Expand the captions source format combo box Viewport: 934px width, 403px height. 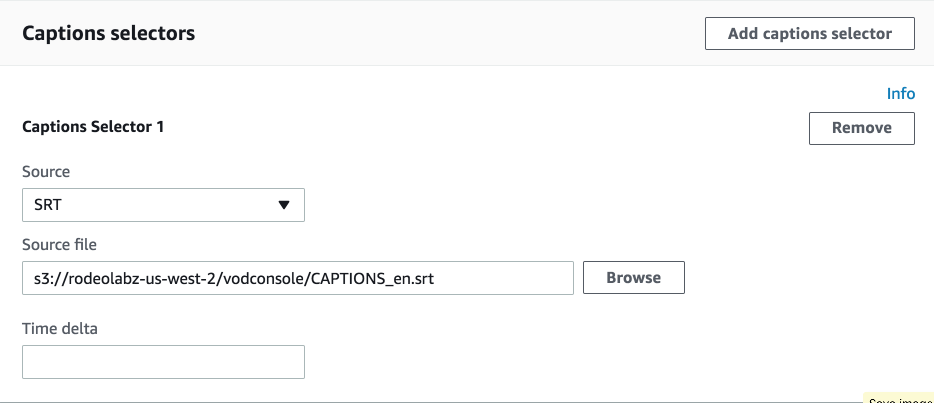[x=163, y=205]
